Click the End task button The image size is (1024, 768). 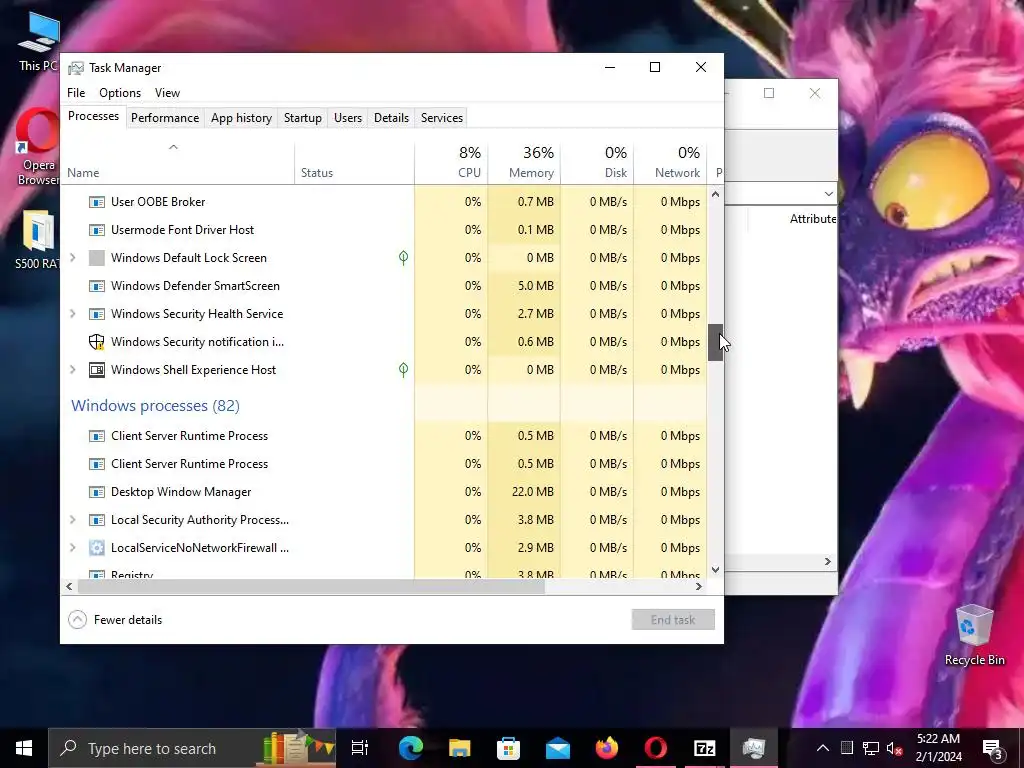click(x=673, y=620)
